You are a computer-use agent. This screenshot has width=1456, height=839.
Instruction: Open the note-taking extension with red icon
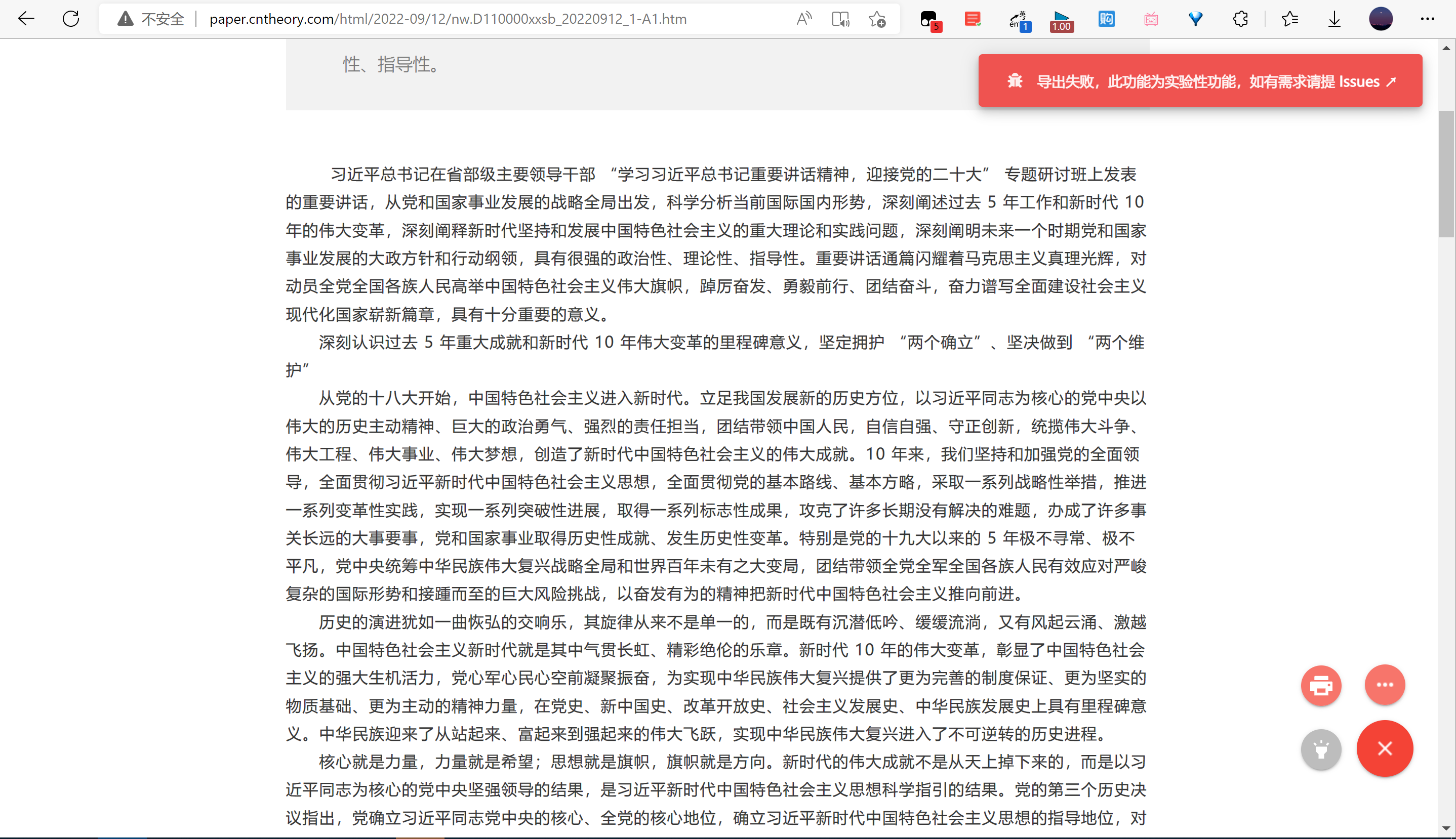click(x=973, y=18)
